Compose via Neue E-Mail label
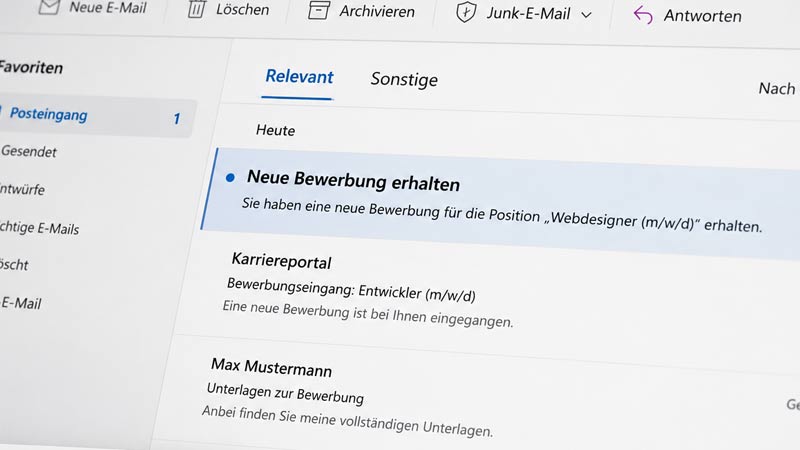 point(108,8)
